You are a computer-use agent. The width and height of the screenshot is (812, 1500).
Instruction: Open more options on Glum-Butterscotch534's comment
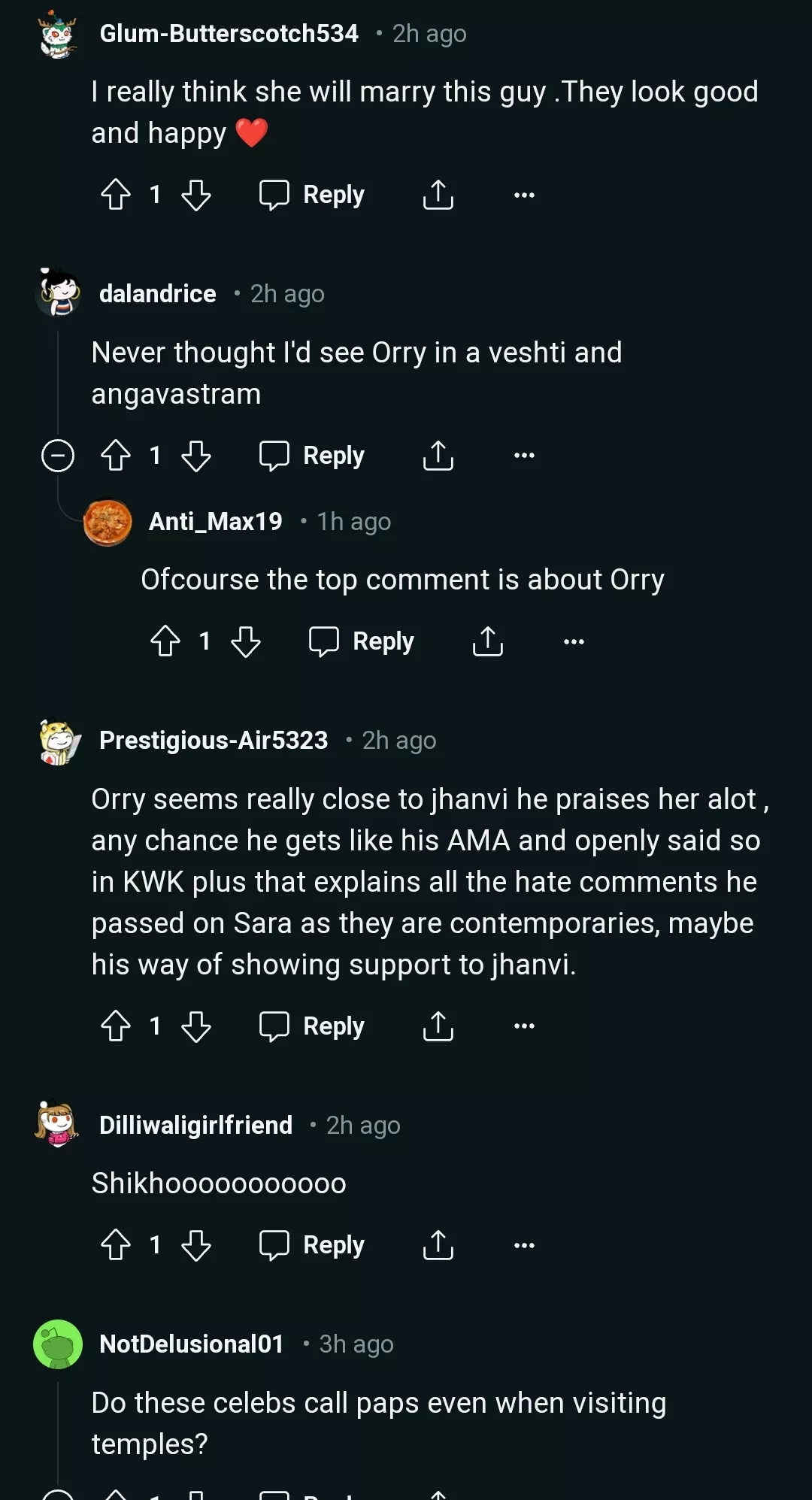tap(524, 195)
